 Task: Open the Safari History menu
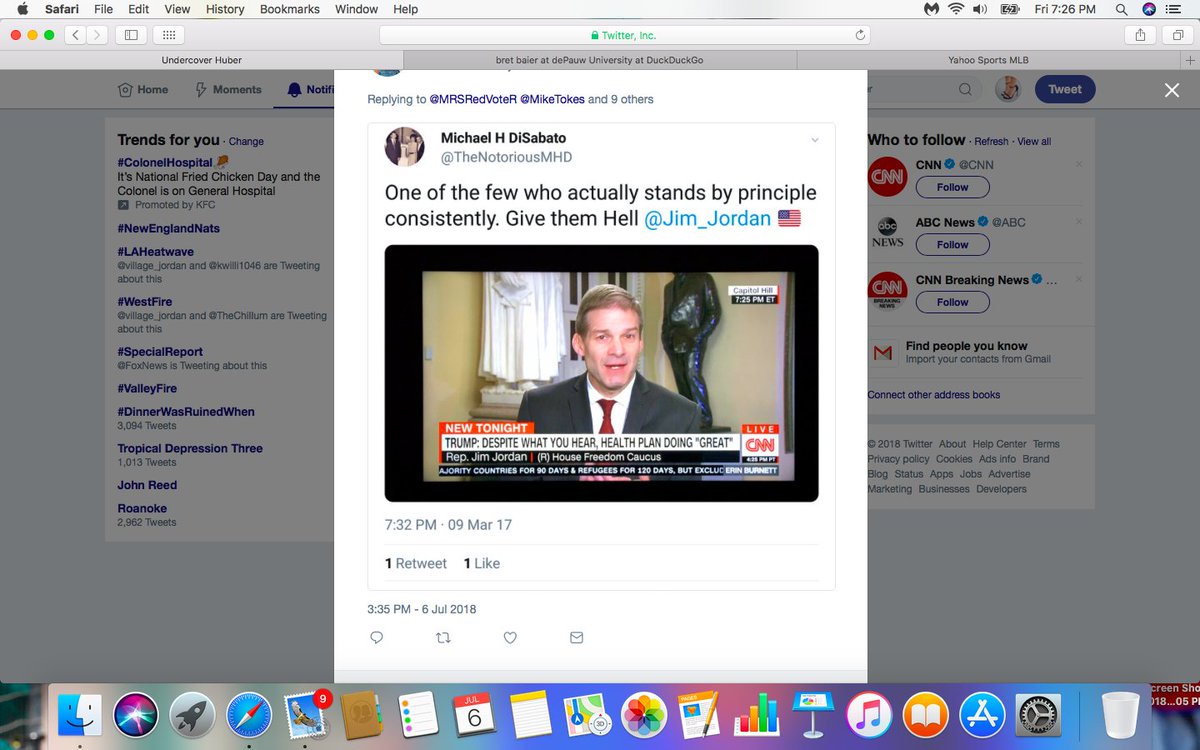click(x=225, y=9)
